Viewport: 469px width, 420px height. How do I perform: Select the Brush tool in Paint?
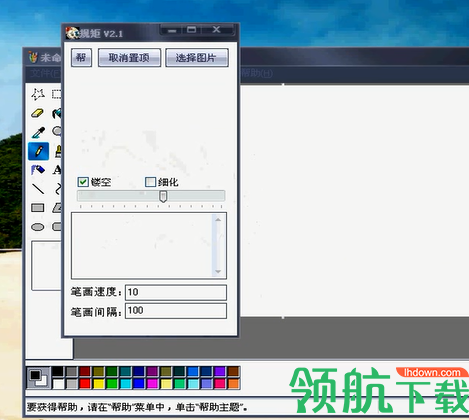coord(57,151)
